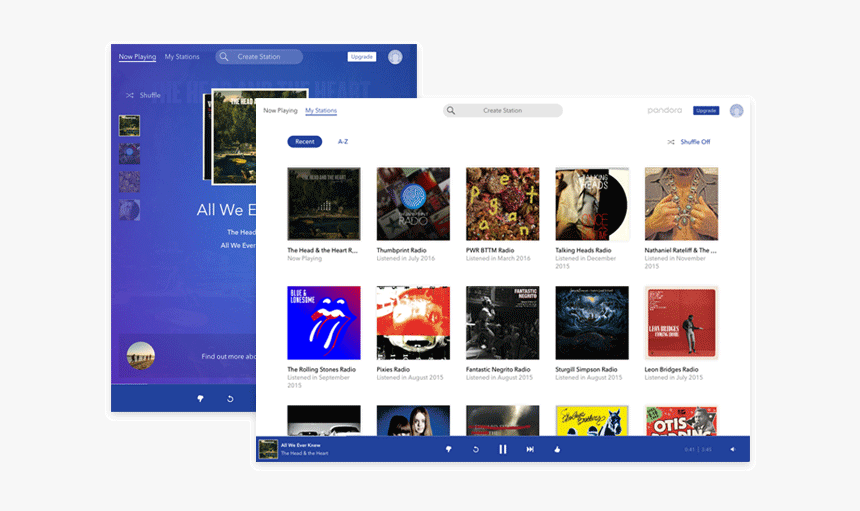The height and width of the screenshot is (511, 860).
Task: Click thumbs down icon in front player bar
Action: (448, 449)
